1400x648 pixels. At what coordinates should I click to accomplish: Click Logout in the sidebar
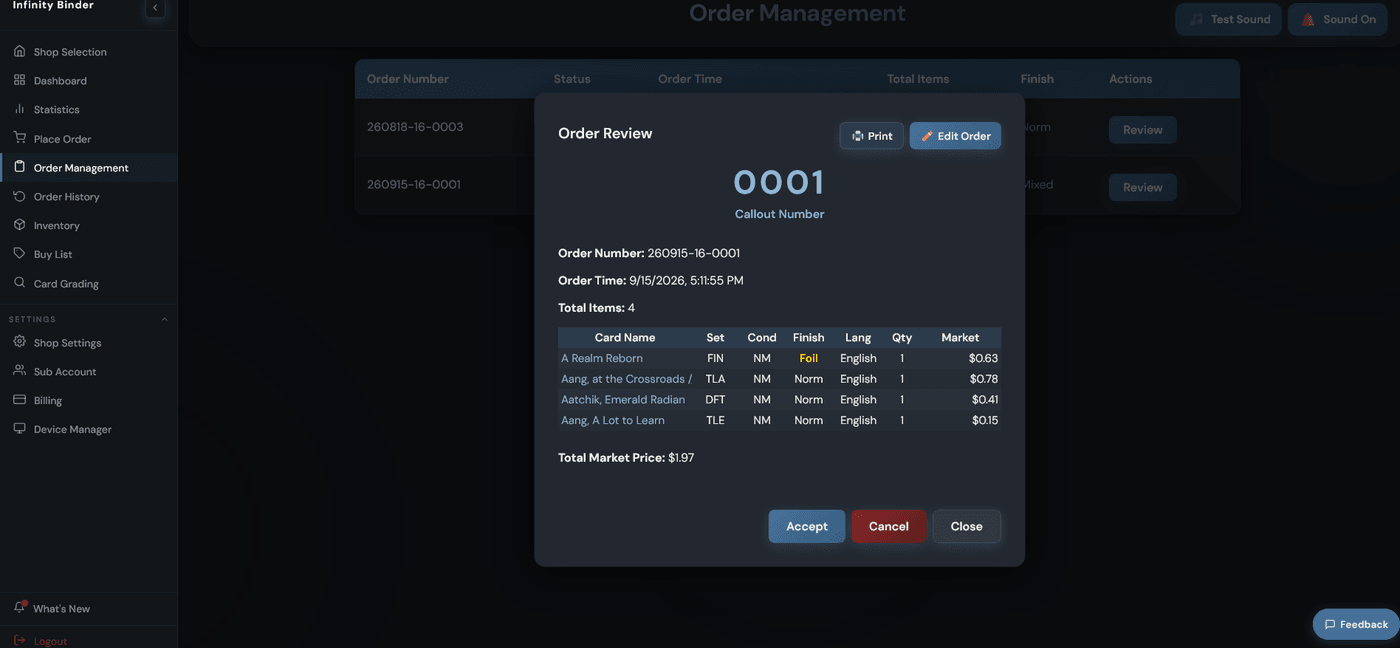(x=89, y=641)
